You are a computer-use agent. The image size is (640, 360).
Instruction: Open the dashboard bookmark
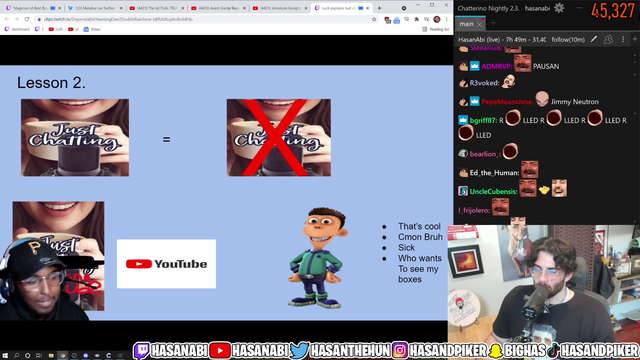17,29
